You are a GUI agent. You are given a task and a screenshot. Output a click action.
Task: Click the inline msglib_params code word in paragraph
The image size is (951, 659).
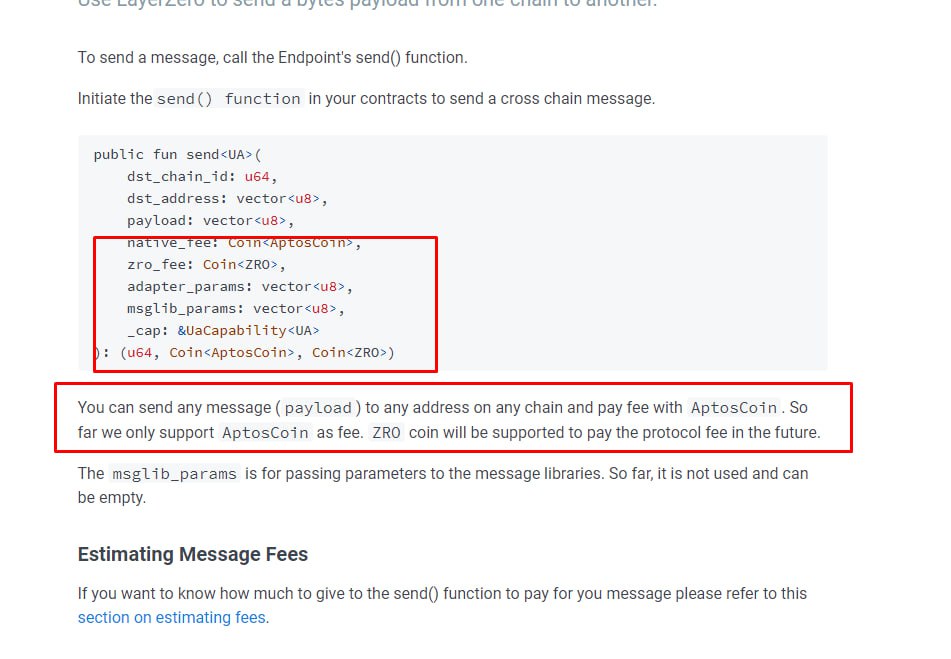(175, 473)
